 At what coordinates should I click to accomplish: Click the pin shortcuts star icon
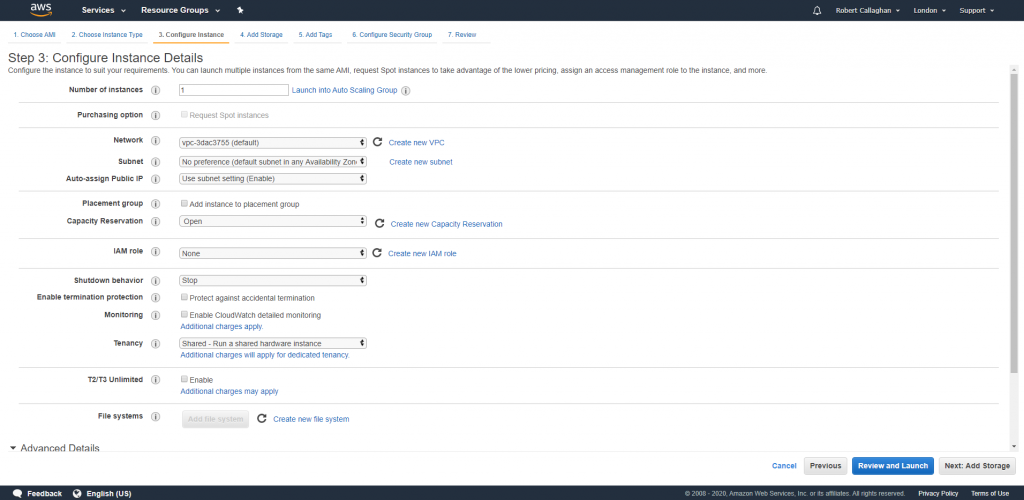(240, 10)
